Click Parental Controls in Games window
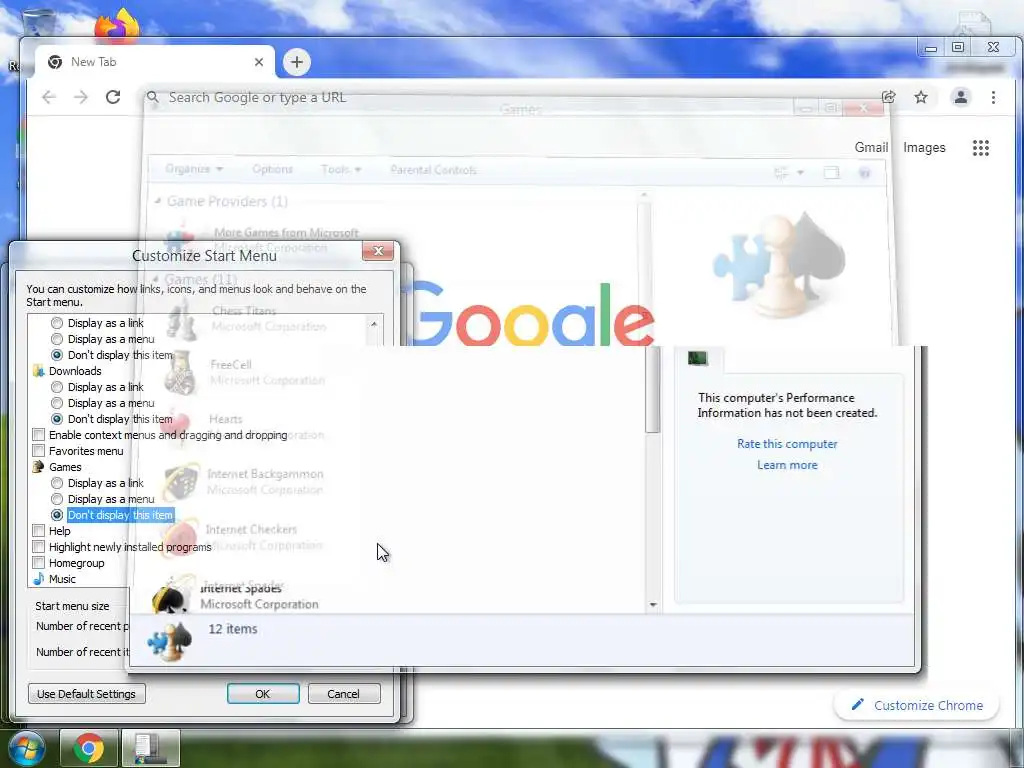1024x768 pixels. (434, 170)
